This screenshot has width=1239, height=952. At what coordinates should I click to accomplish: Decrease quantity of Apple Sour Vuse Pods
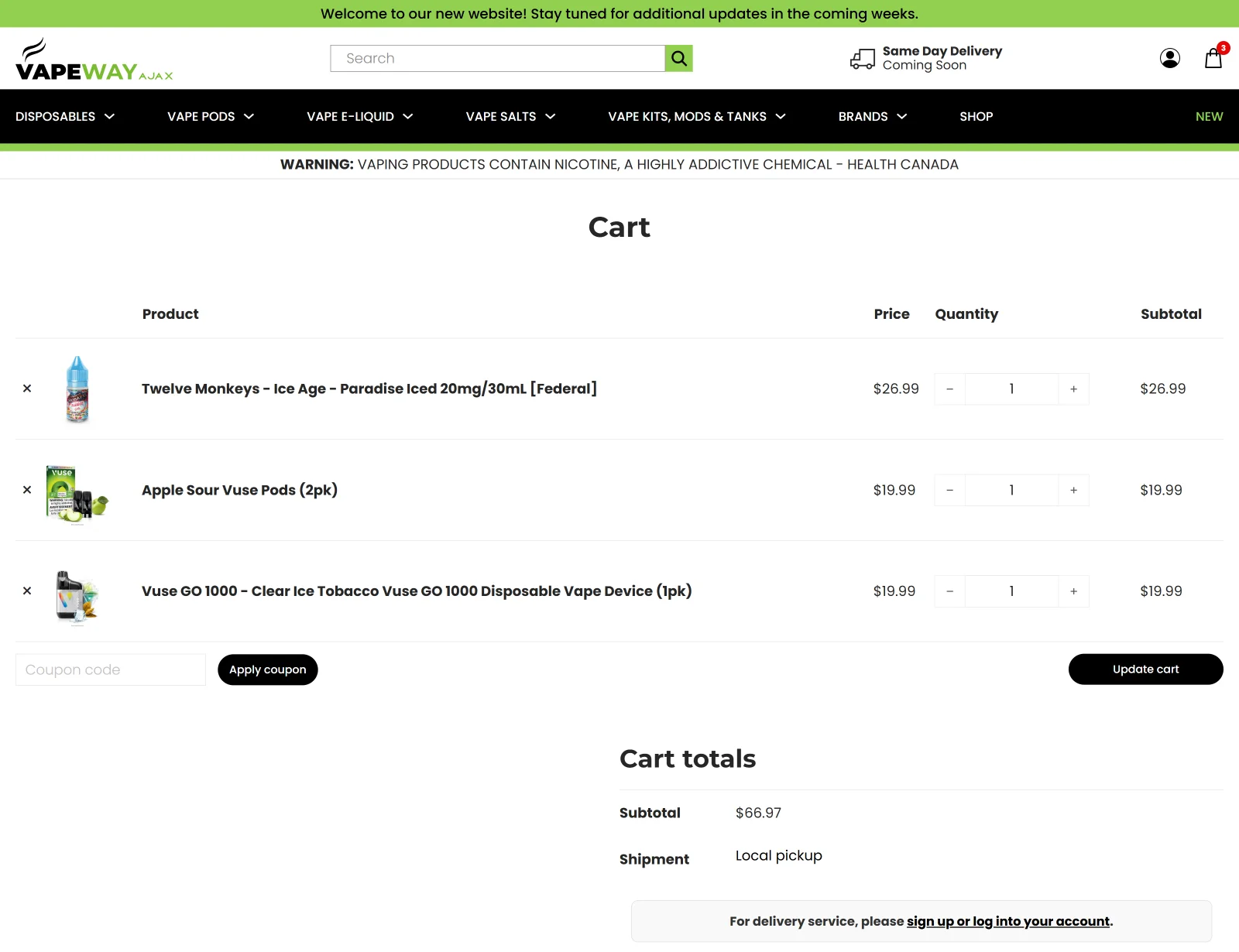point(949,490)
